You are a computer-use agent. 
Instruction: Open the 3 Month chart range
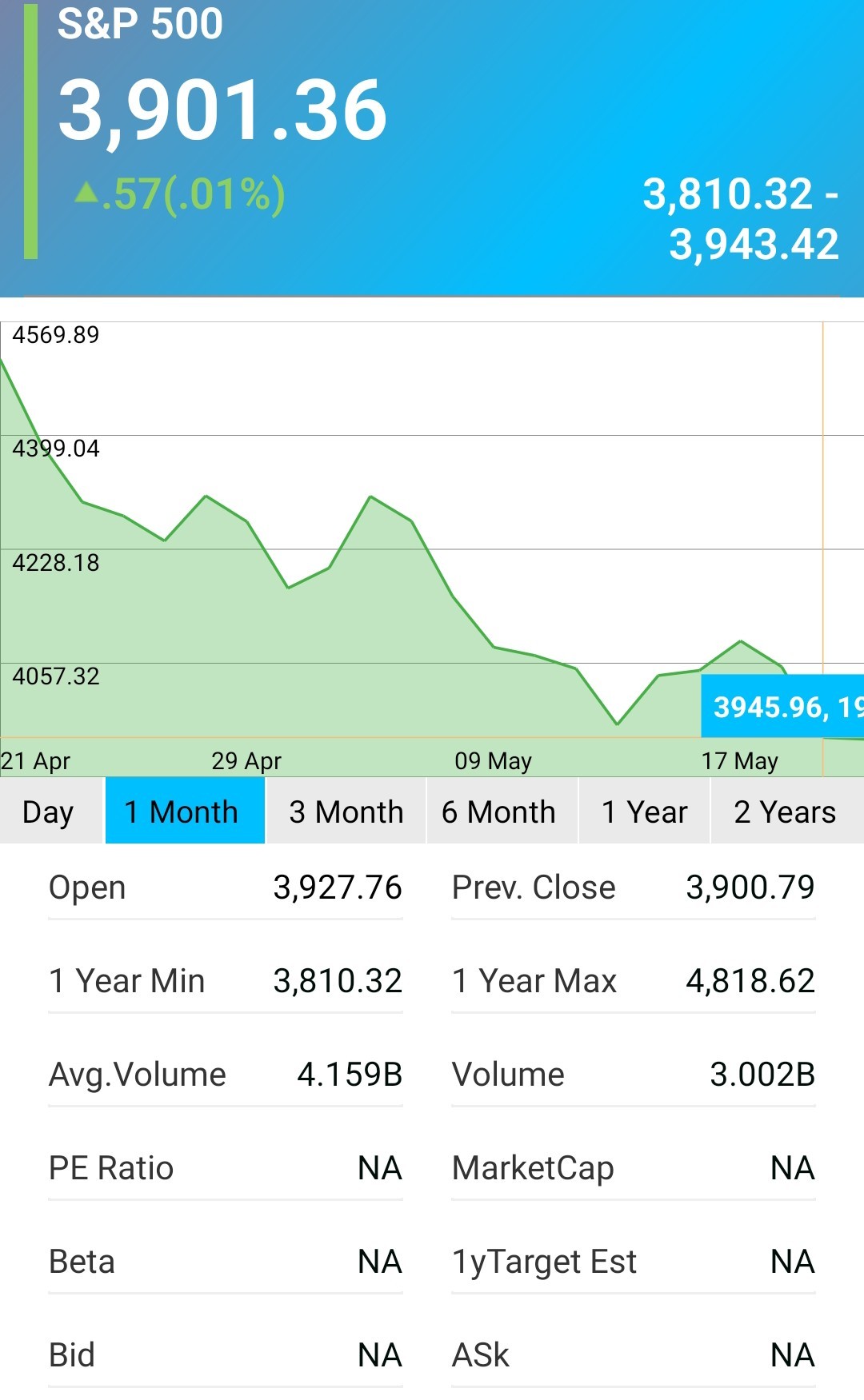[346, 811]
